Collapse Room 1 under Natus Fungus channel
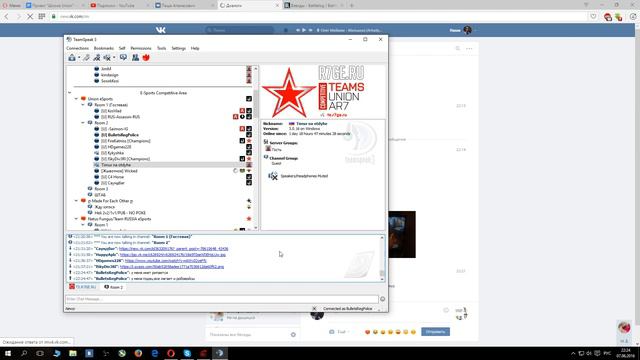This screenshot has width=640, height=360. point(83,225)
